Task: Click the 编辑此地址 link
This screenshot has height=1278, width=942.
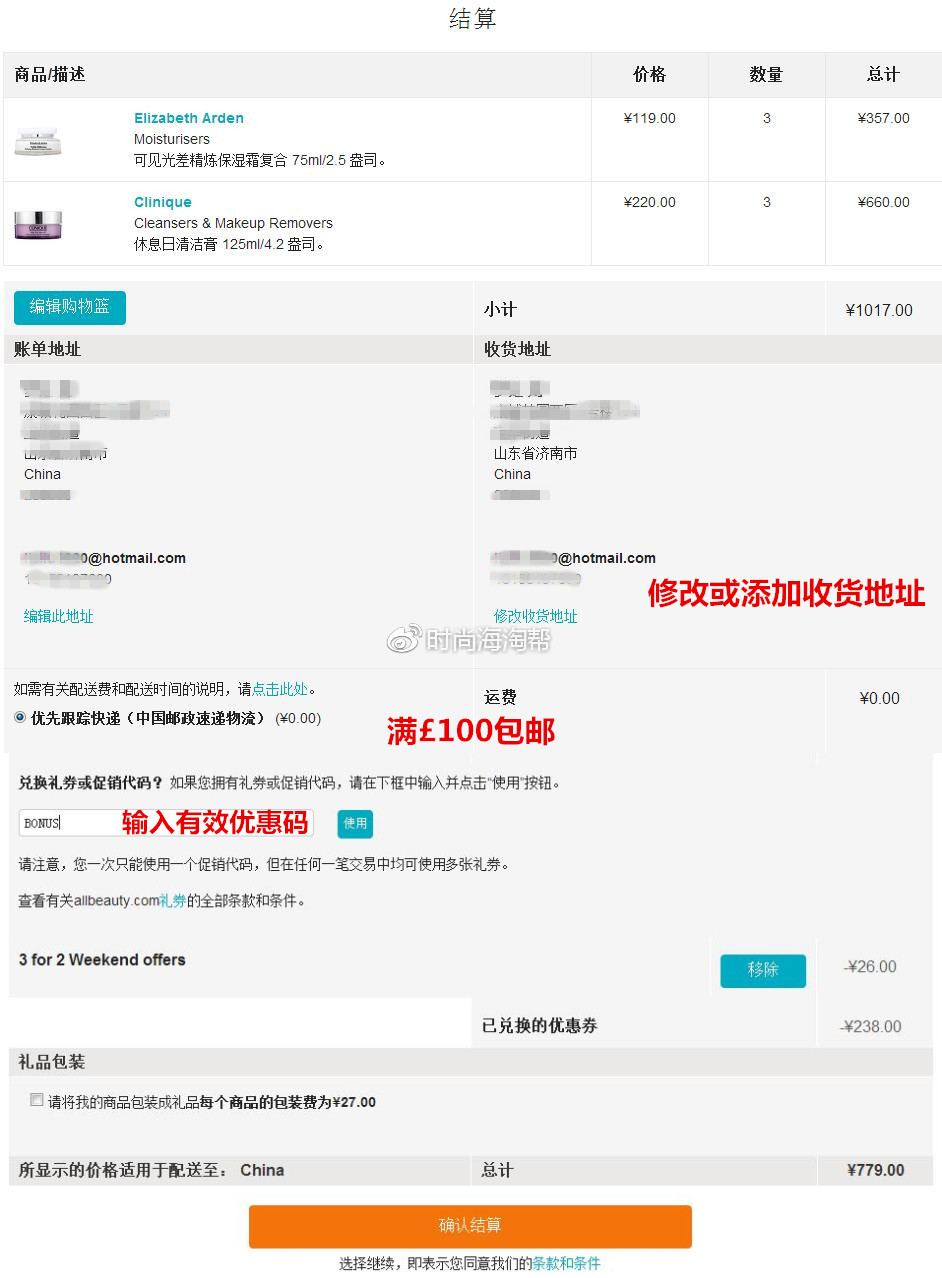Action: (x=59, y=616)
